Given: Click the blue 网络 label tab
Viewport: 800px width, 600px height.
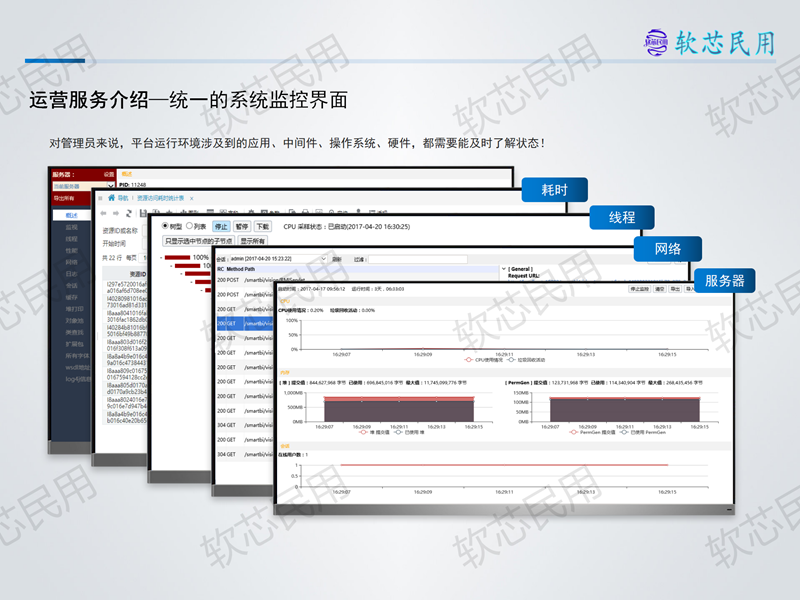Looking at the screenshot, I should (x=667, y=249).
